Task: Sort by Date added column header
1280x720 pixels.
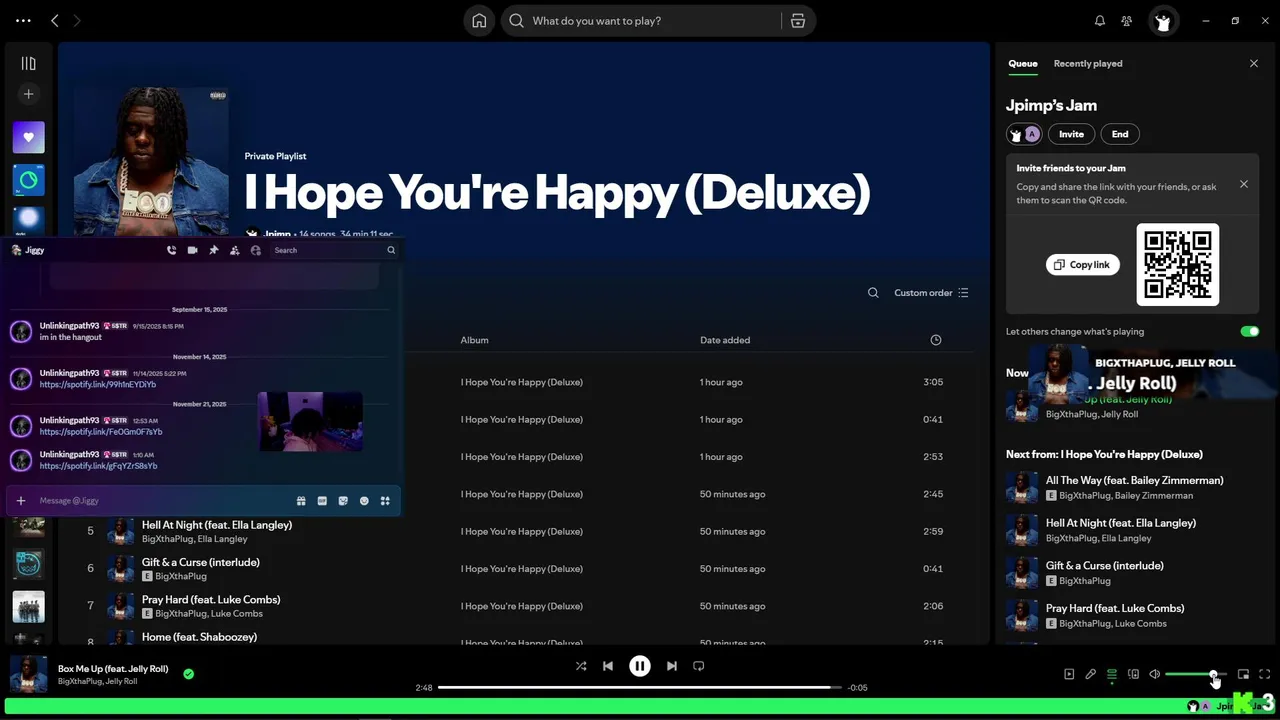Action: coord(725,340)
